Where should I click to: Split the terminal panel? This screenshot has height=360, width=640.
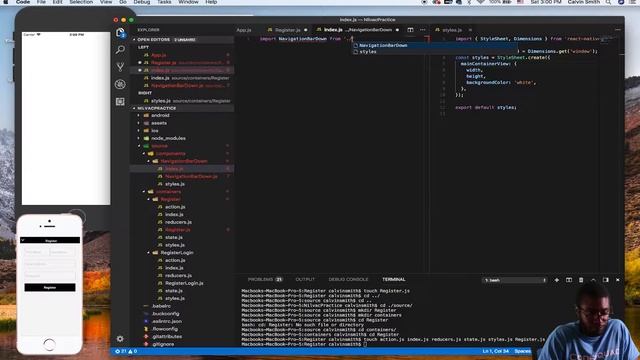pyautogui.click(x=569, y=280)
